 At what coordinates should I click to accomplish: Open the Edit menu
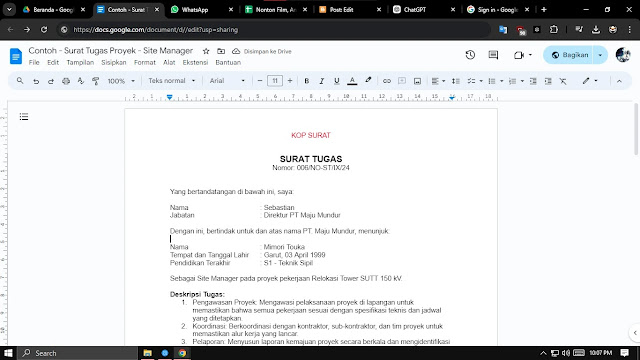click(53, 62)
